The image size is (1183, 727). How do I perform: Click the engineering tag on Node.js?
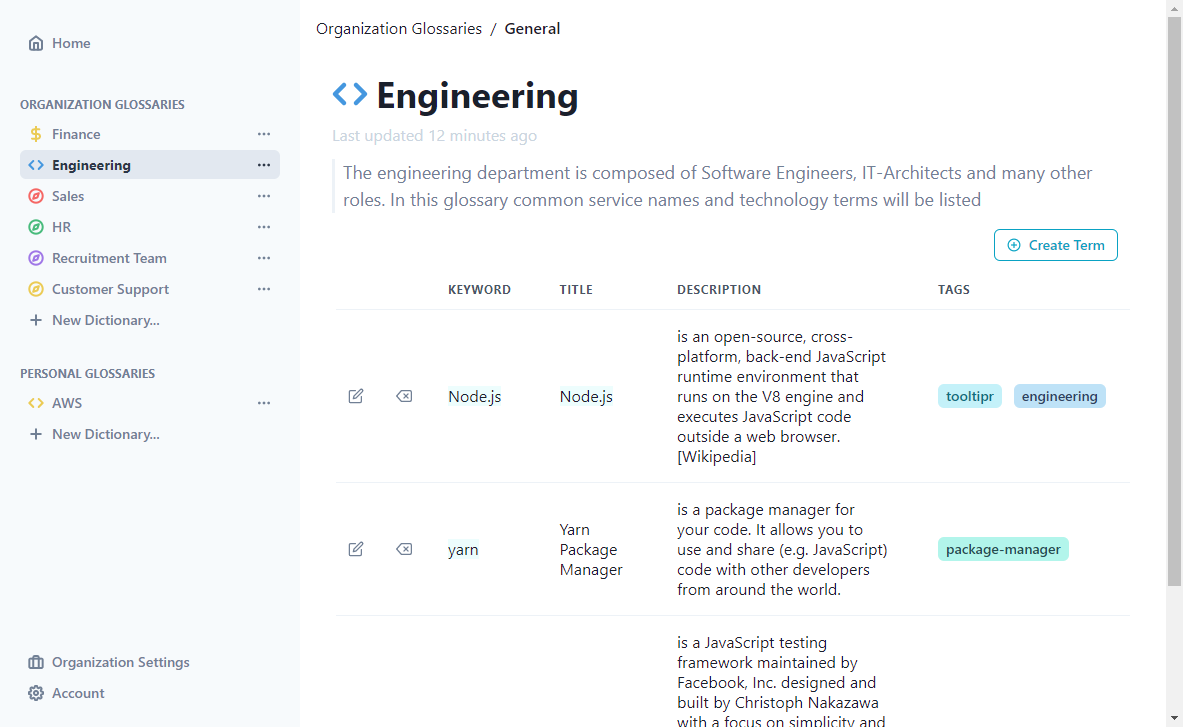tap(1059, 396)
